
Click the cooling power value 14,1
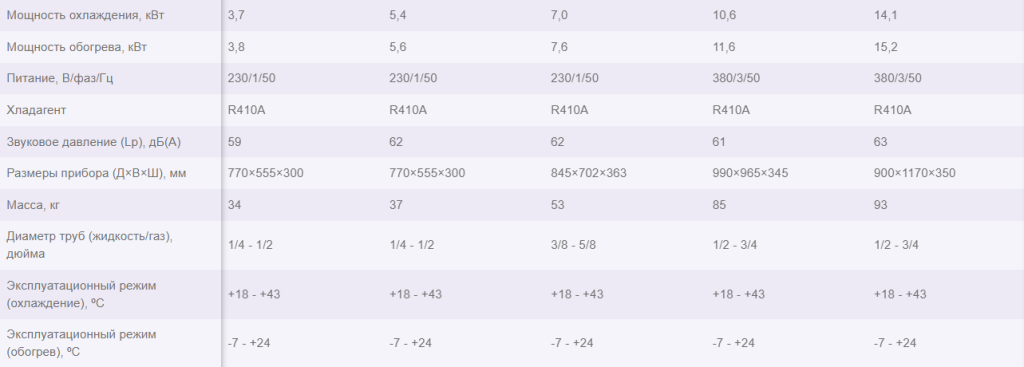[886, 15]
